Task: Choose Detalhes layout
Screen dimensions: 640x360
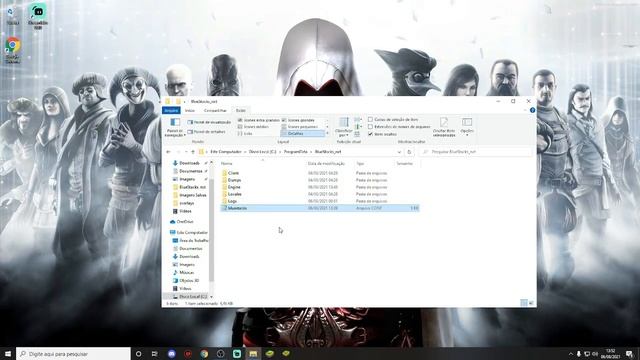Action: 302,133
